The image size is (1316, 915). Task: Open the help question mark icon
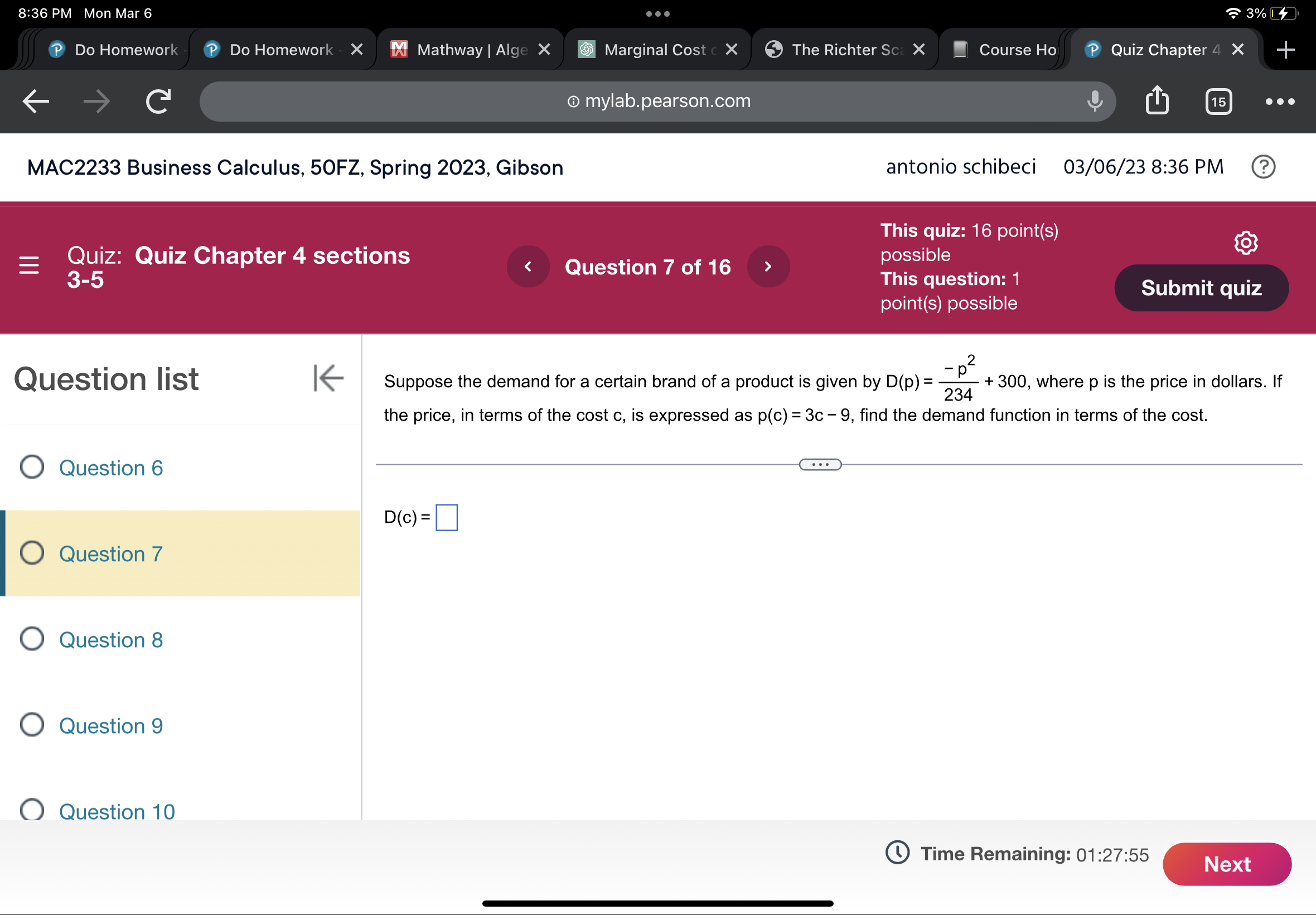pyautogui.click(x=1262, y=167)
